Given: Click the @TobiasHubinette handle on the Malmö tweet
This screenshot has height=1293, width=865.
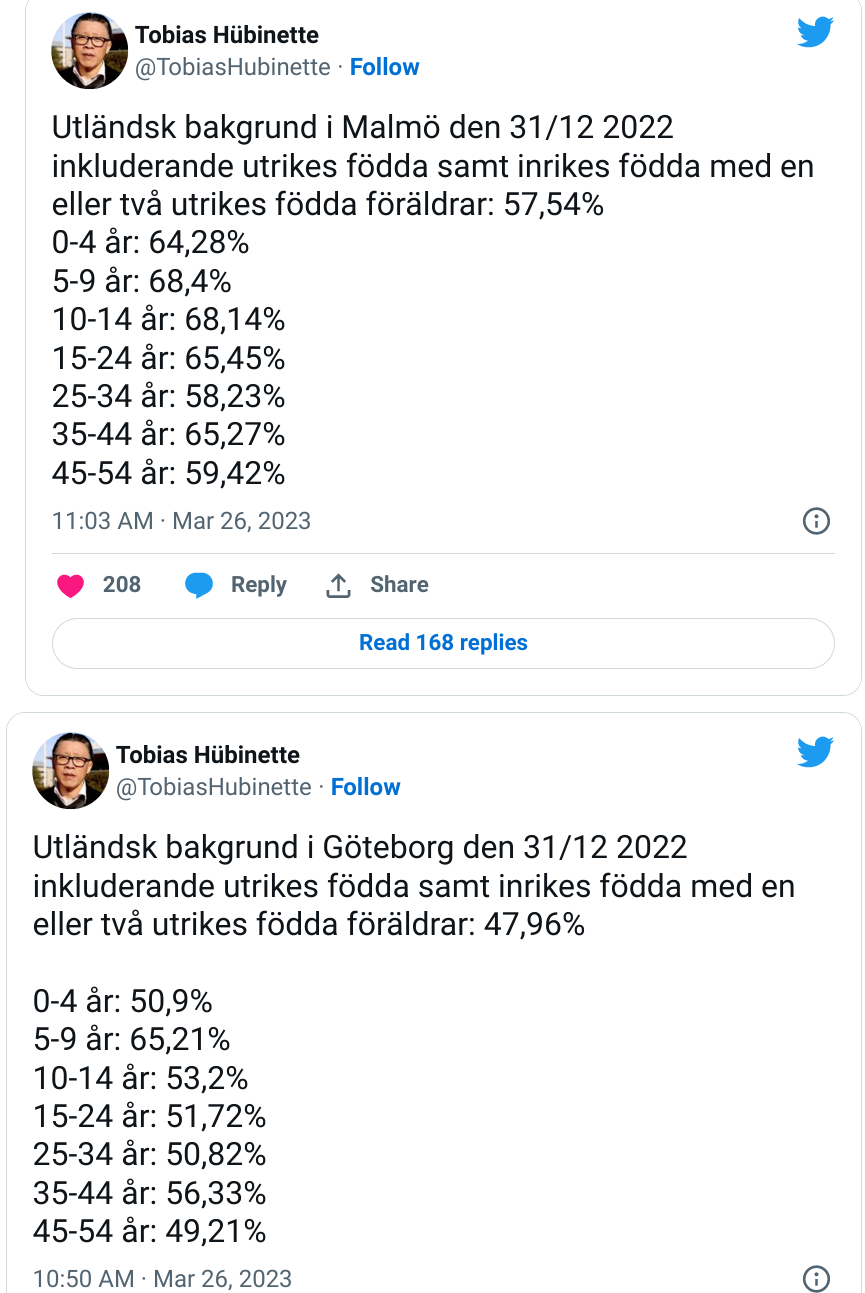Looking at the screenshot, I should 232,67.
